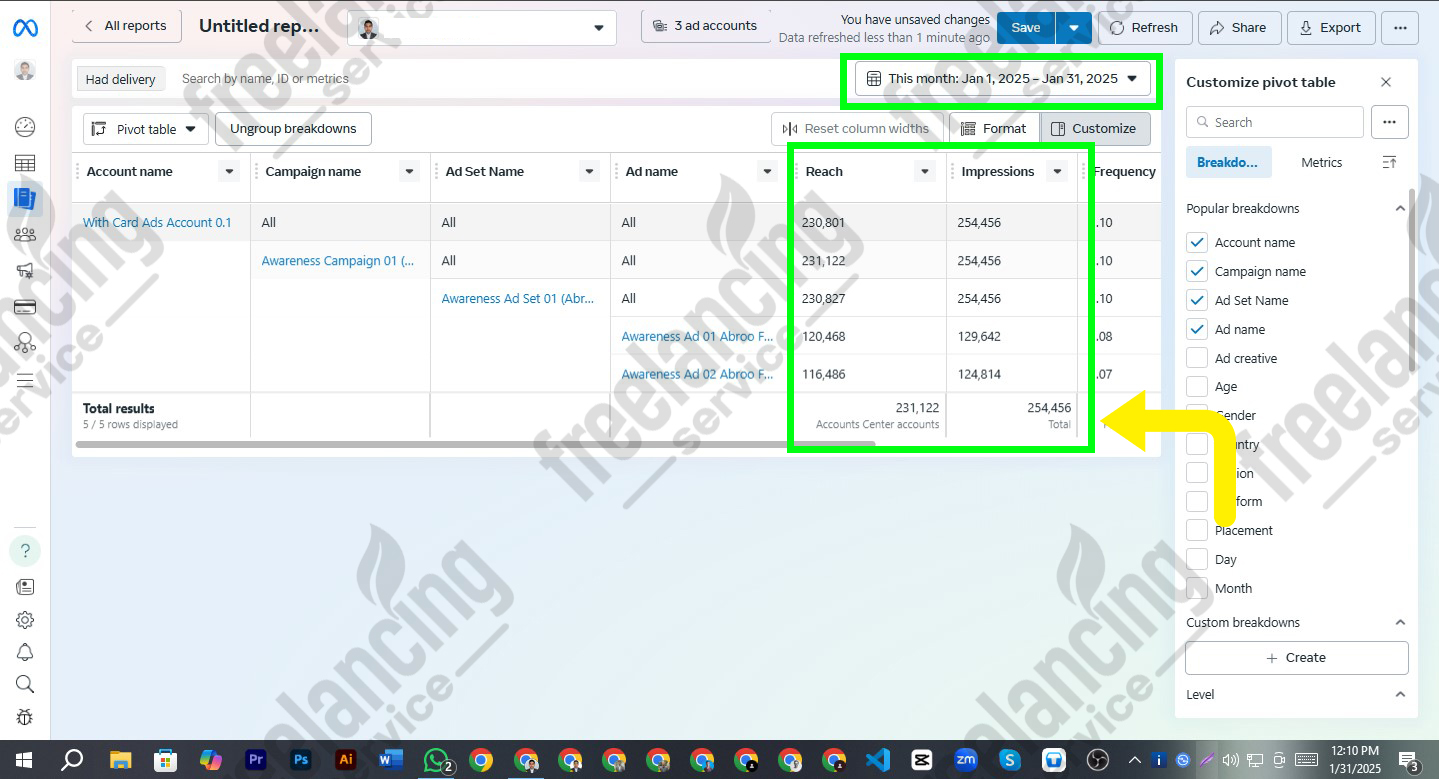Screen dimensions: 1439x779
Task: Click Reset column widths button
Action: click(x=857, y=128)
